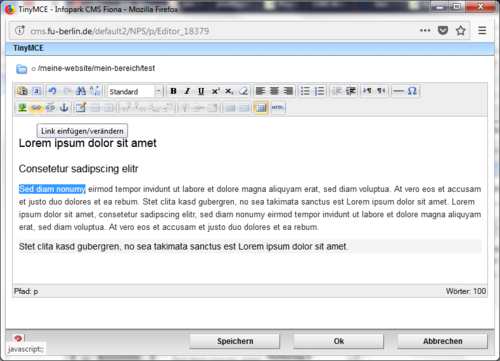The height and width of the screenshot is (361, 500).
Task: Toggle bold formatting
Action: click(173, 91)
